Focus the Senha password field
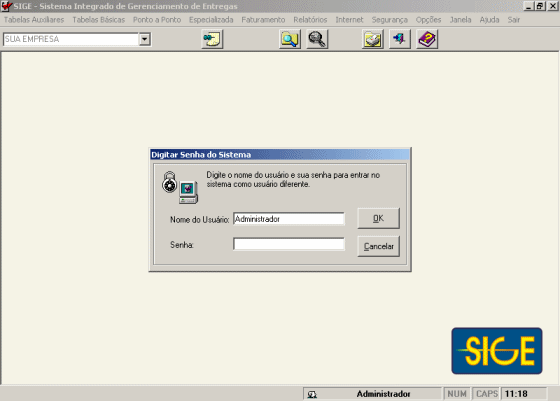Viewport: 560px width, 401px height. point(289,244)
